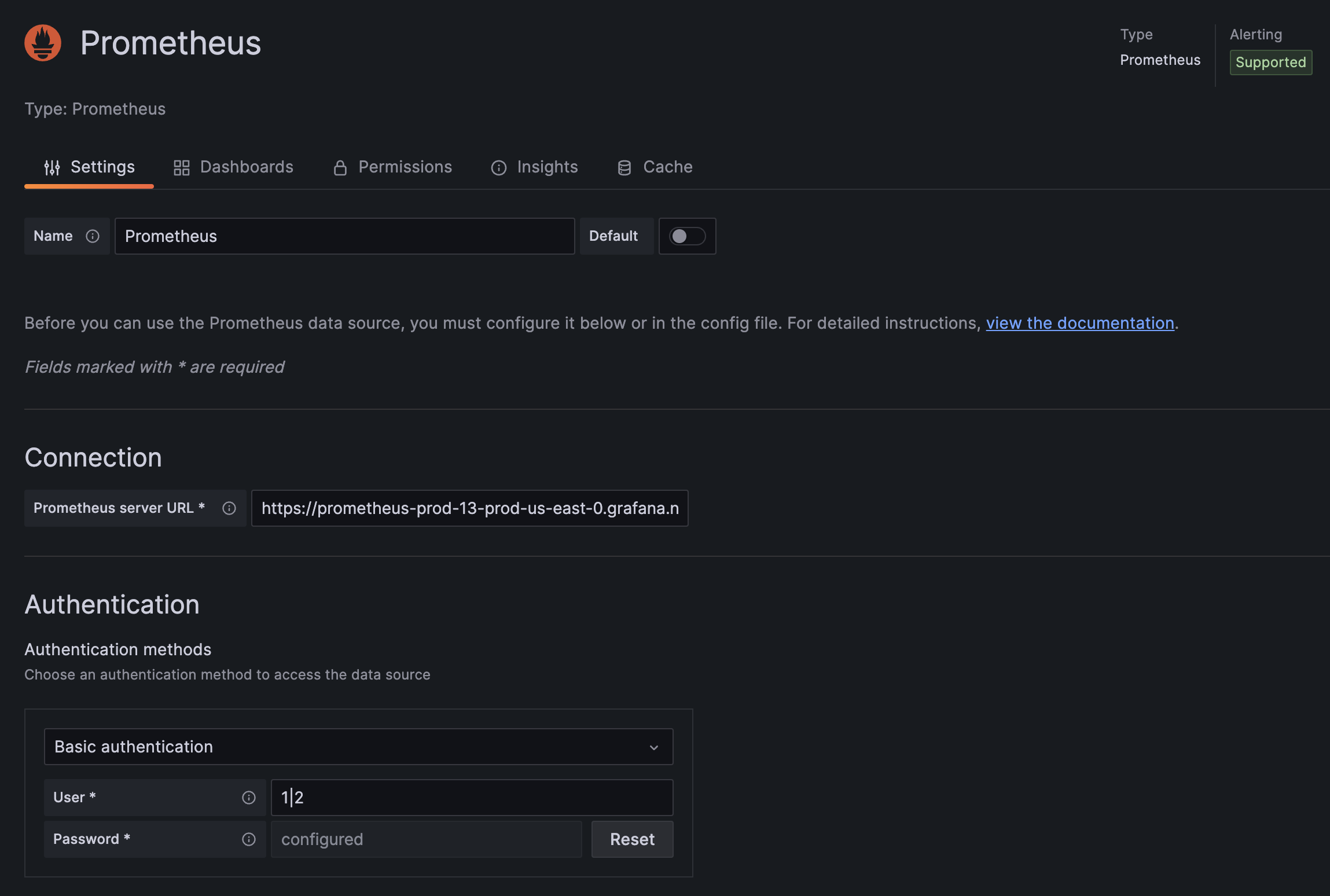Open the Cache tab
The width and height of the screenshot is (1330, 896).
(x=667, y=167)
